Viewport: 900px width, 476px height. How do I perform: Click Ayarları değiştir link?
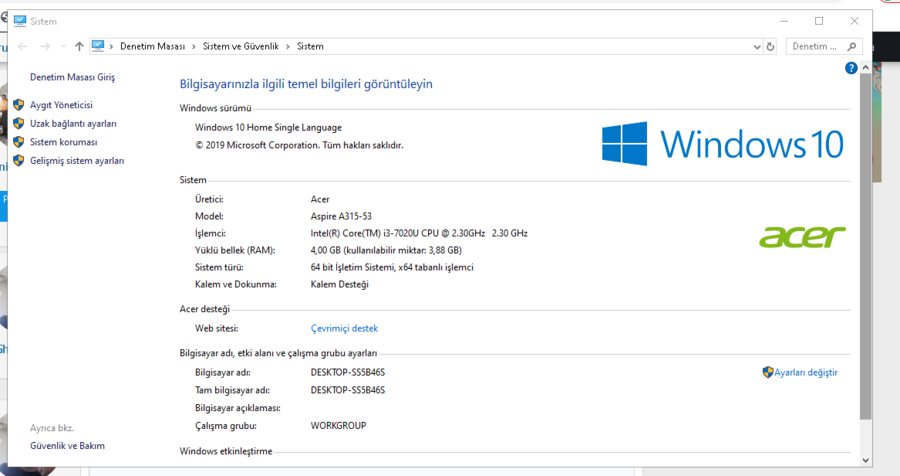tap(806, 373)
